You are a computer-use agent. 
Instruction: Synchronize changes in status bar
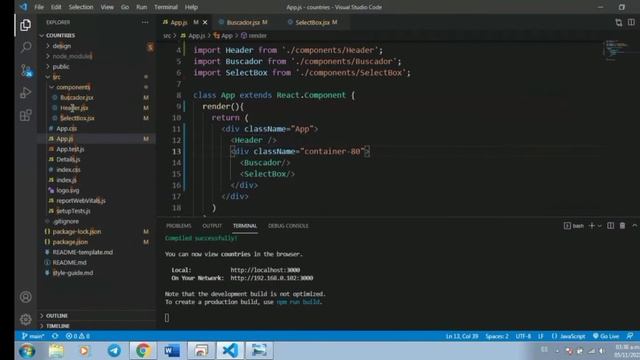(55, 336)
